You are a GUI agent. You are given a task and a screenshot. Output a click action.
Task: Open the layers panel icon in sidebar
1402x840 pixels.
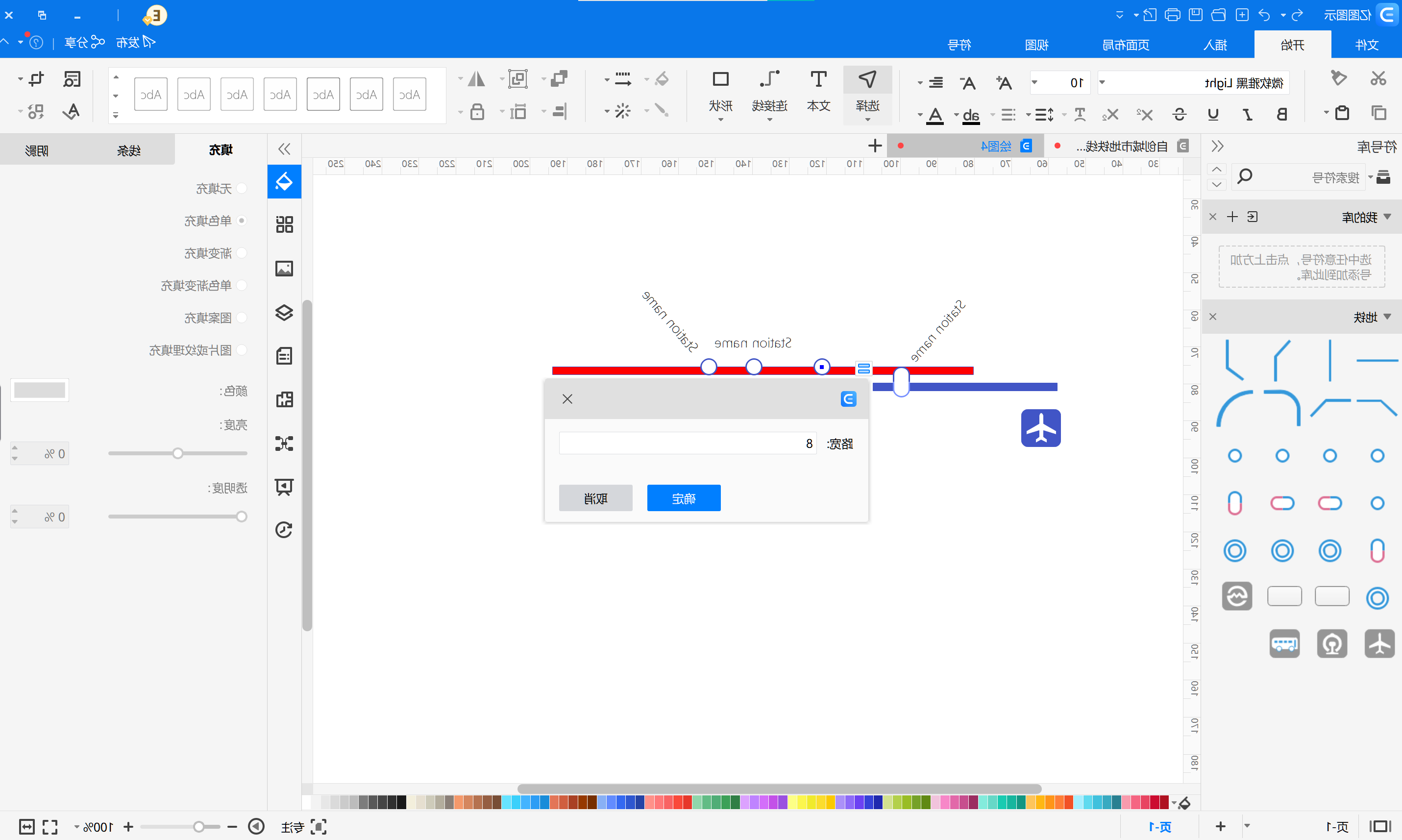[284, 313]
